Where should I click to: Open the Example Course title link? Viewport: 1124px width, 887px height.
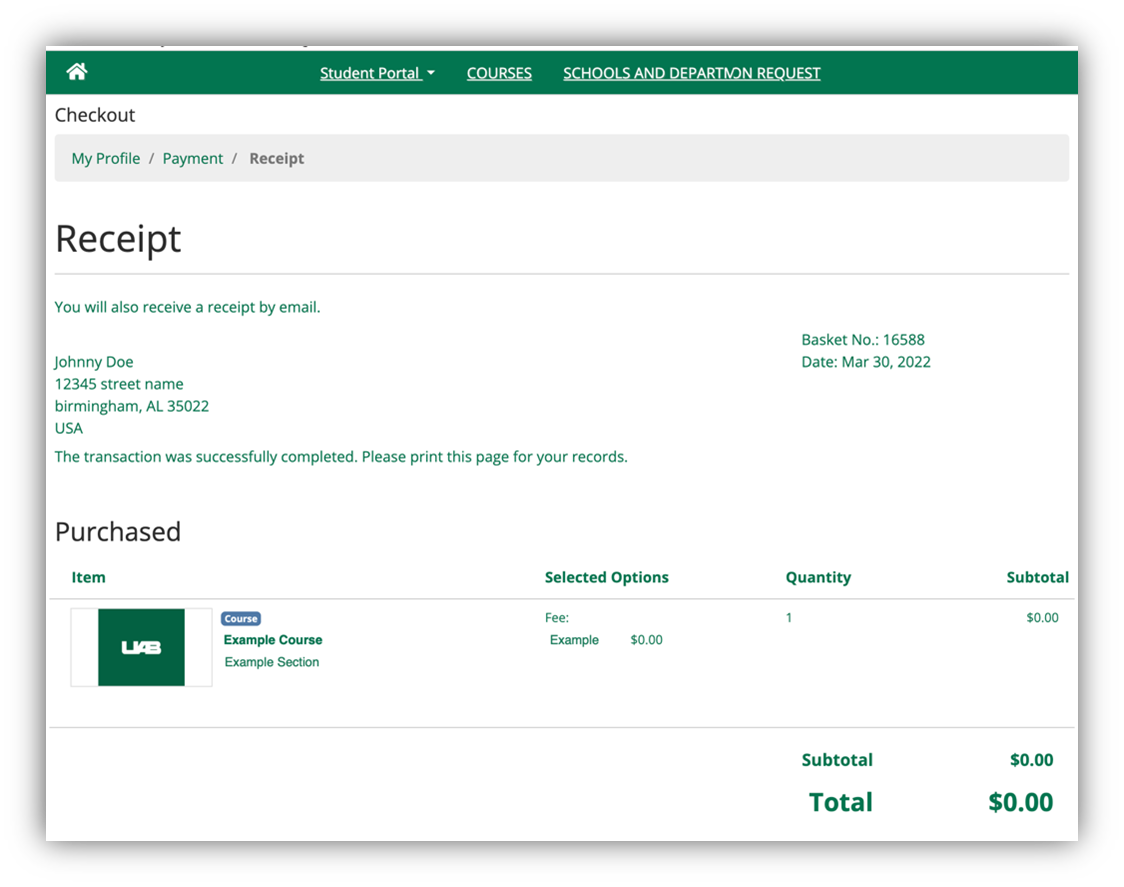273,640
